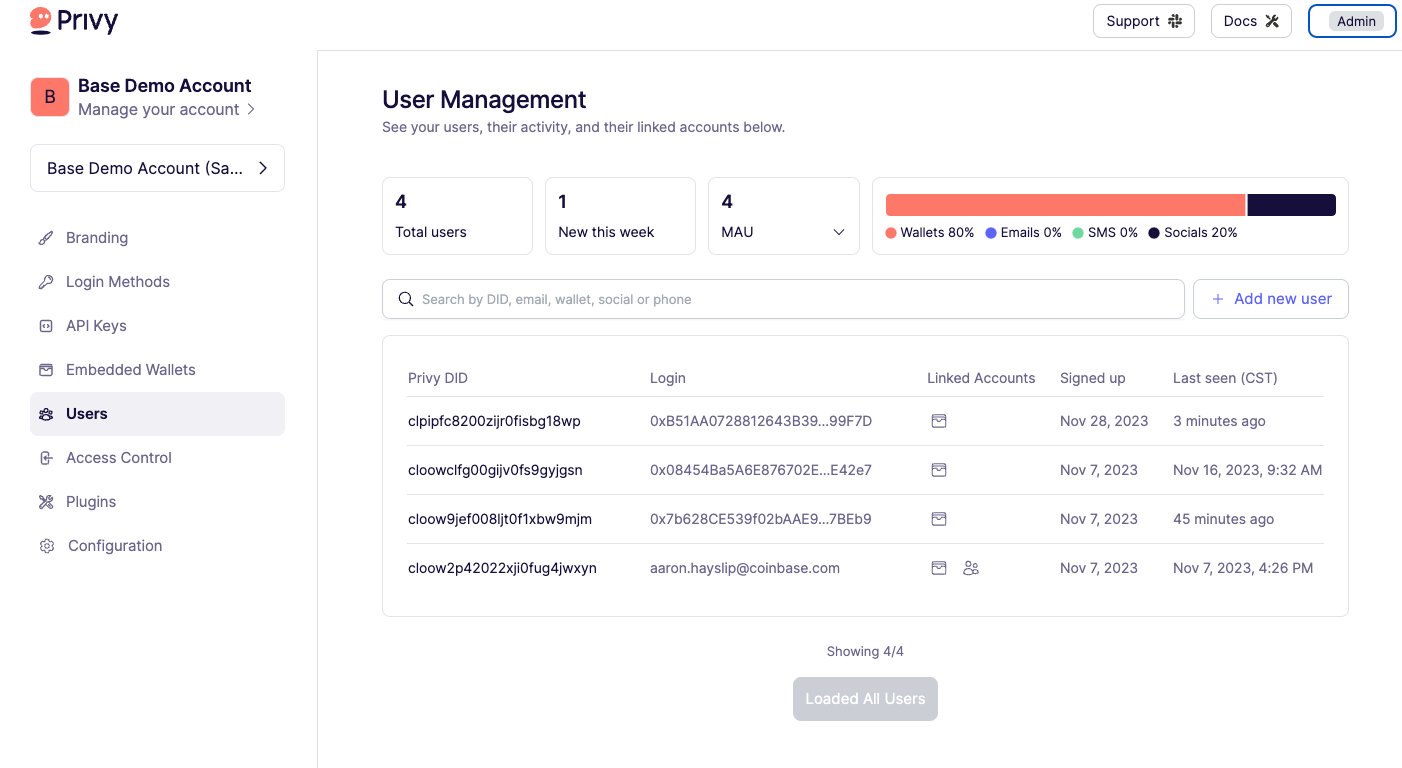Select user cloowclfg00gijv0fs9gyjgsn
This screenshot has height=768, width=1402.
495,470
